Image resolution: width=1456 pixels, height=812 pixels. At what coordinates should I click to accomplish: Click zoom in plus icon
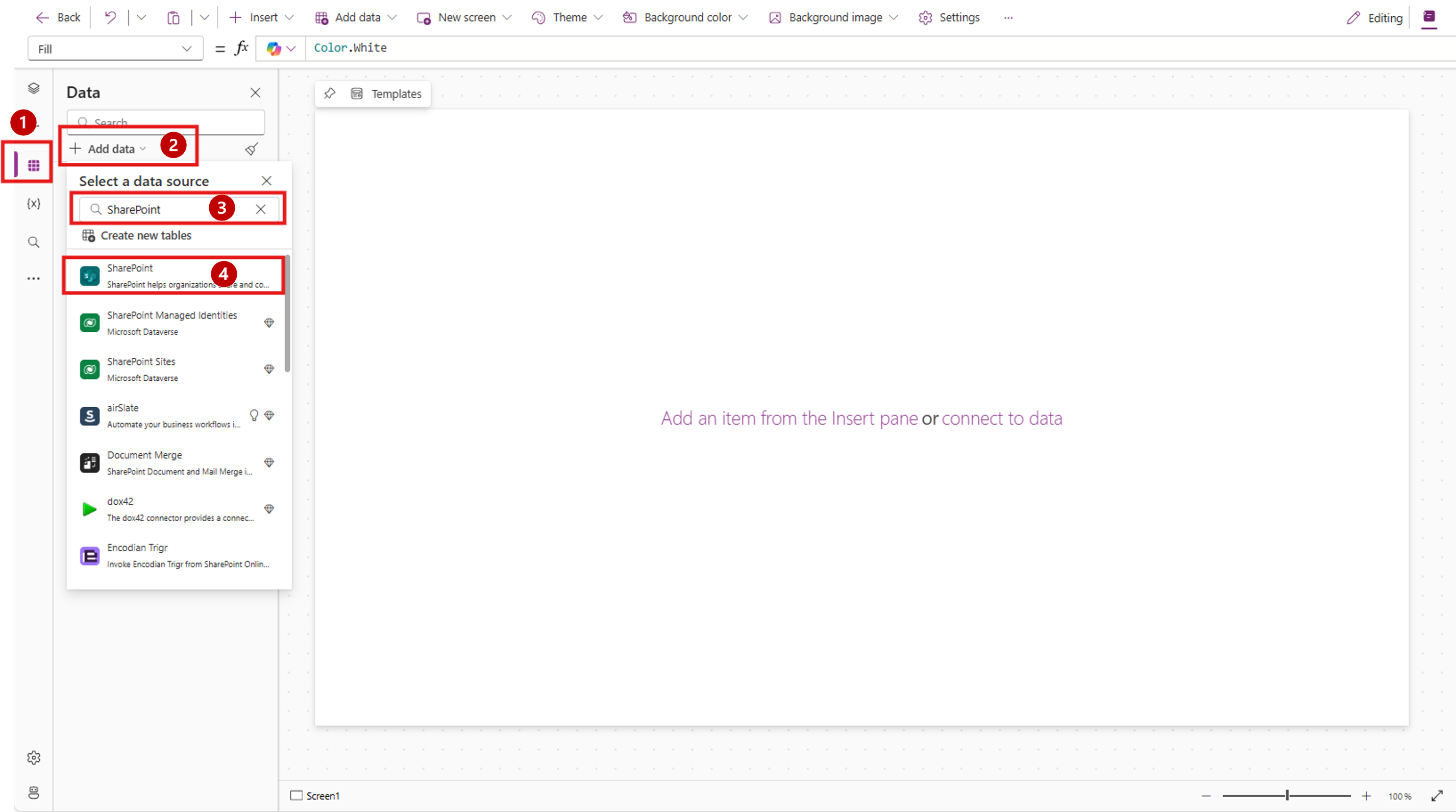(x=1366, y=796)
